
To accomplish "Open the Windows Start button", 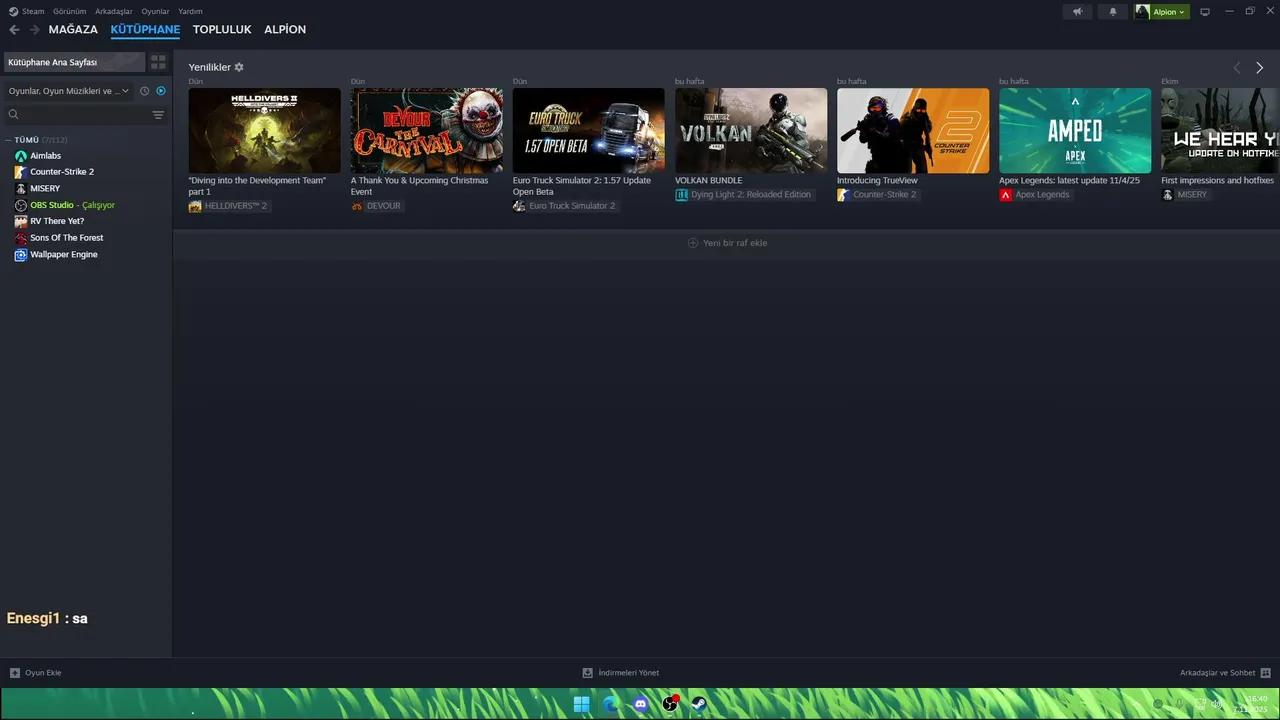I will 581,704.
